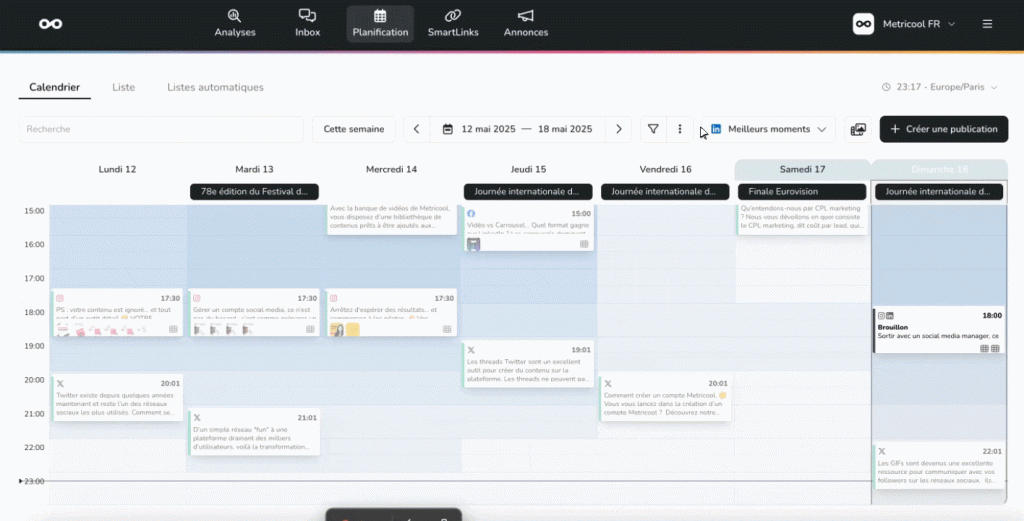
Task: Switch to the Calendrier tab
Action: pos(54,87)
